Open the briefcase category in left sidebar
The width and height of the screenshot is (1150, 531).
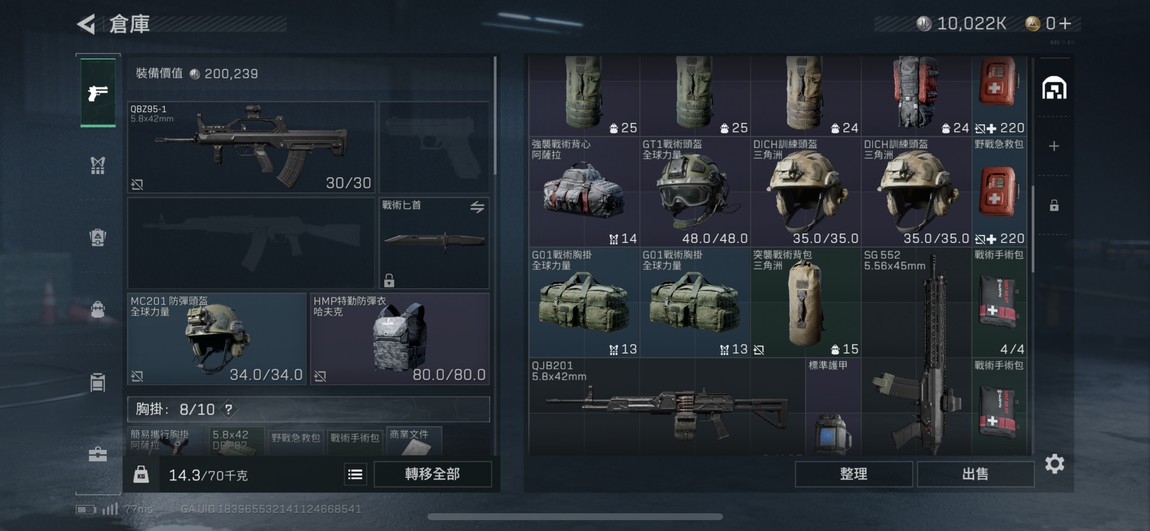pos(98,455)
